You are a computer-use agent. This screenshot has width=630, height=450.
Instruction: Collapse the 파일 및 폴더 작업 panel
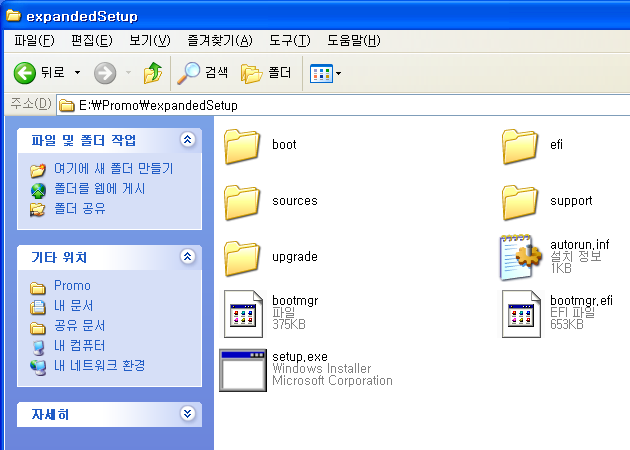(x=188, y=139)
